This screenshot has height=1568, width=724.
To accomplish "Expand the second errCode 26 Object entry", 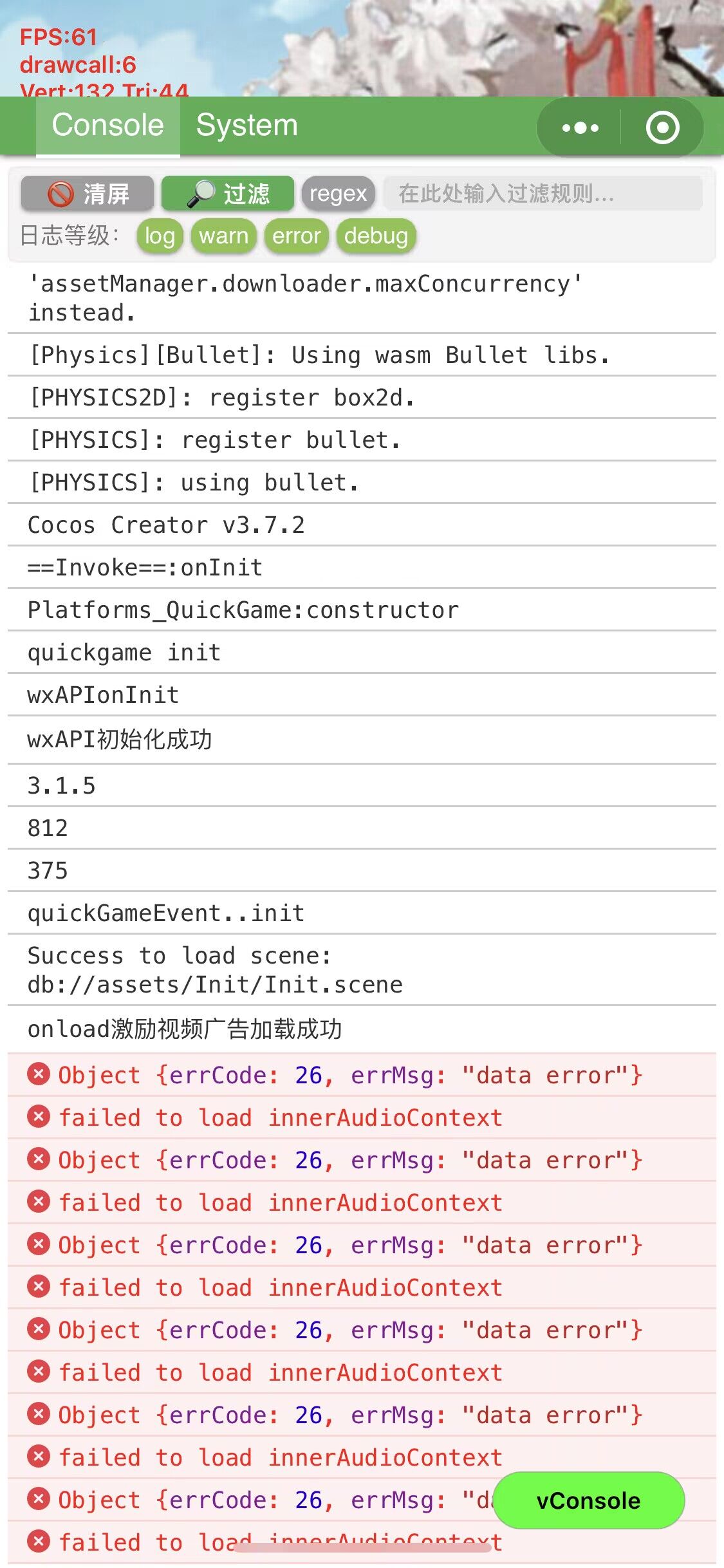I will click(350, 1160).
